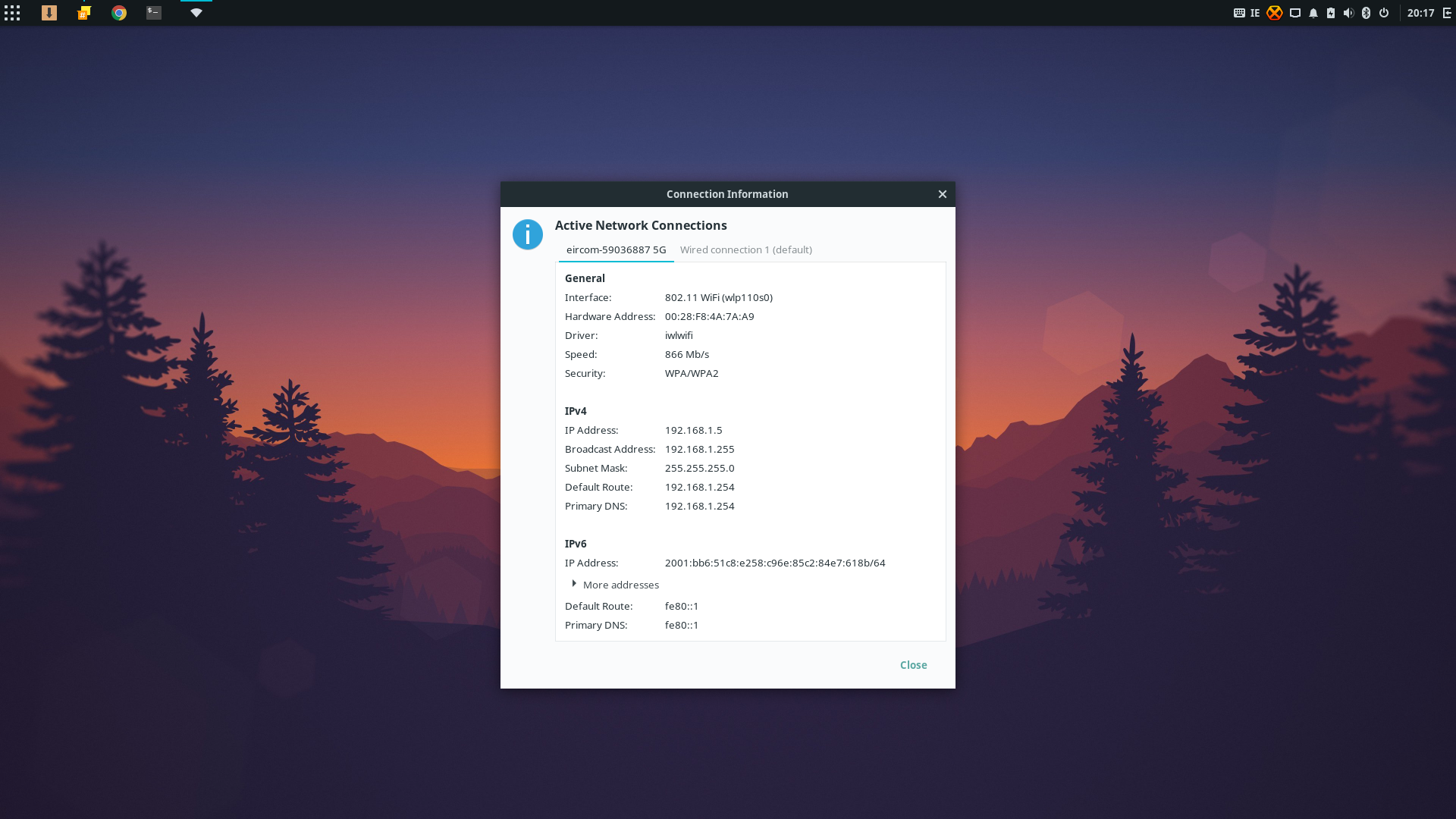Click the speed value 866 Mb/s
1456x819 pixels.
click(687, 354)
